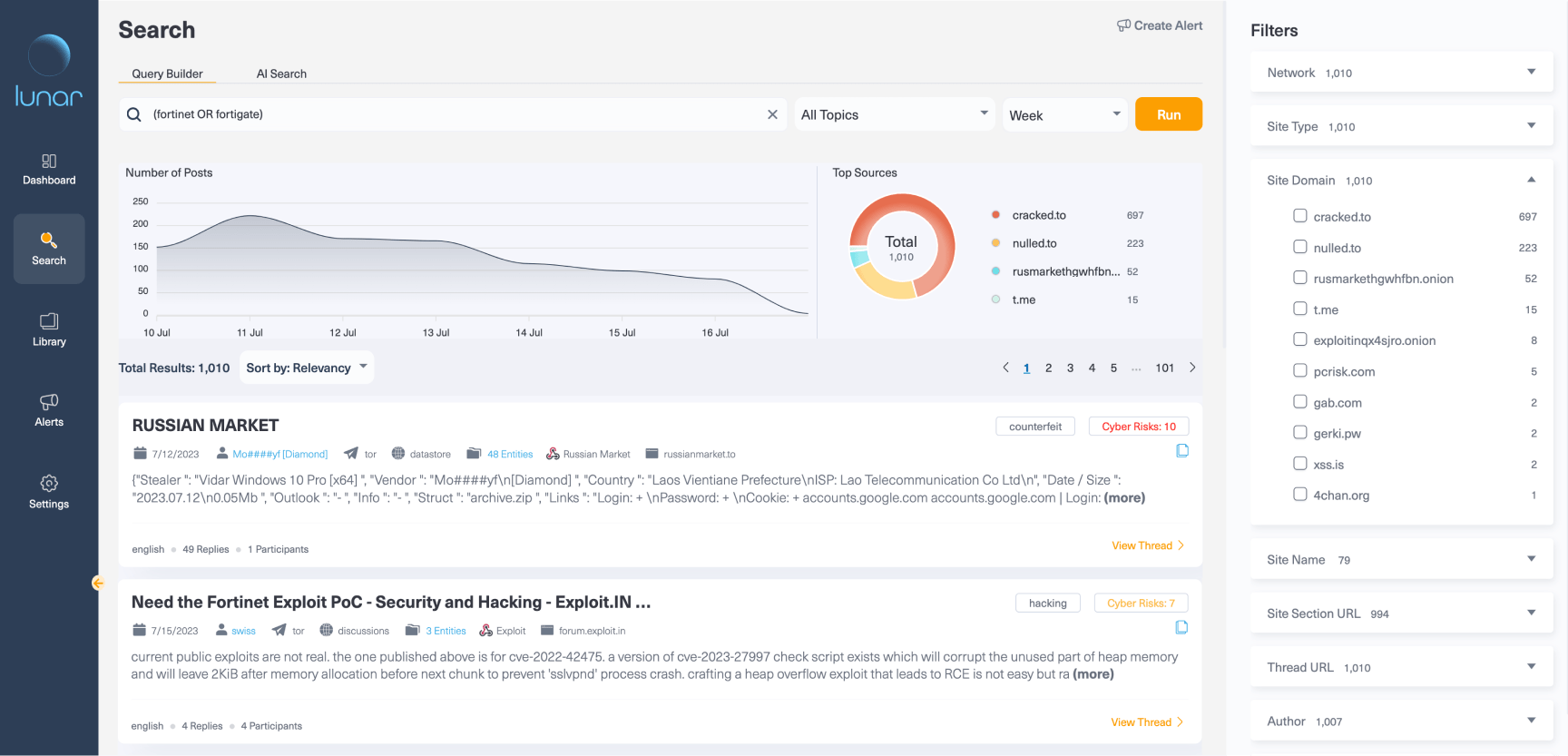The width and height of the screenshot is (1568, 756).
Task: Switch to the AI Search tab
Action: click(281, 74)
